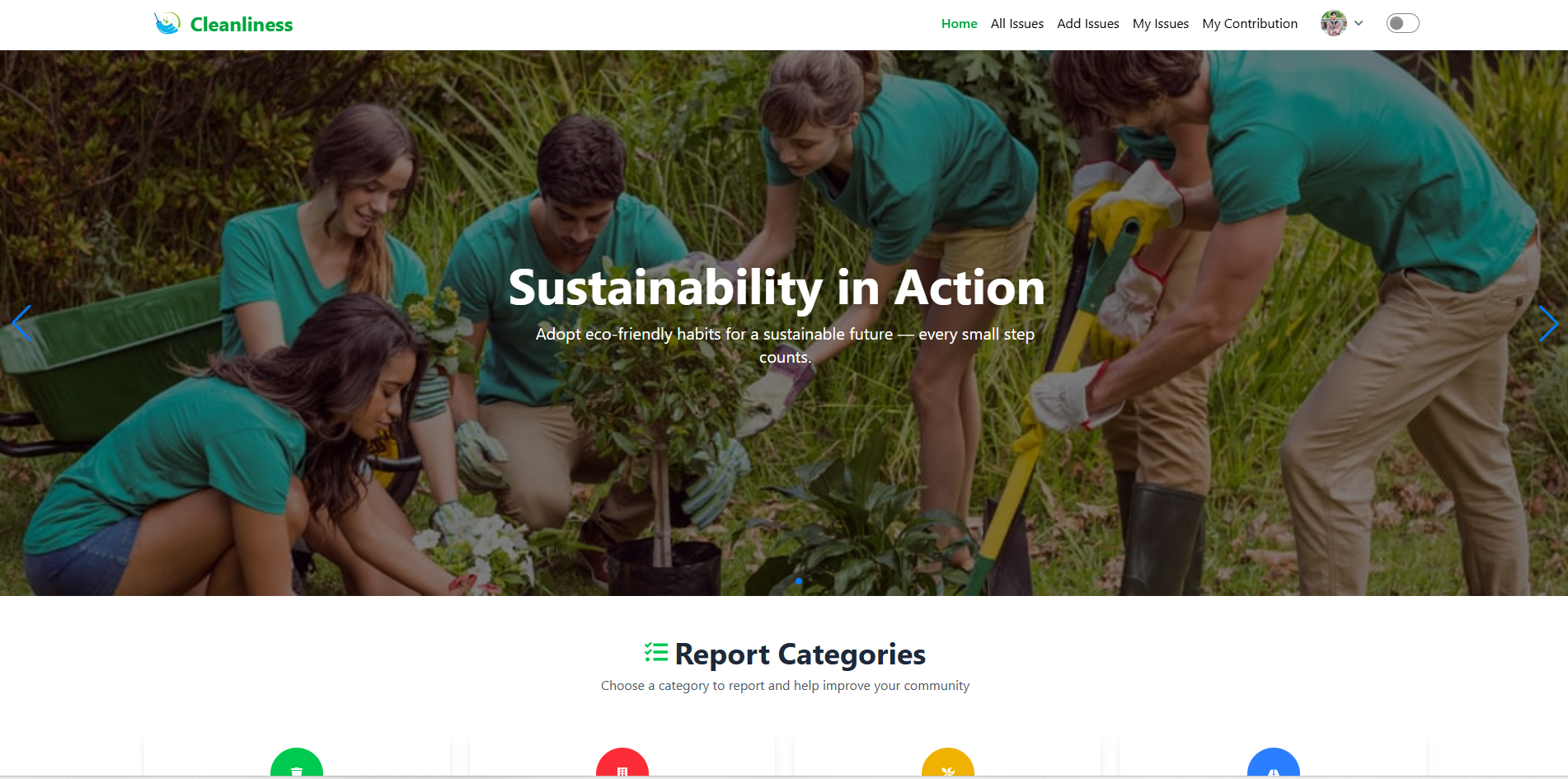Click the blue road category icon
1568x779 pixels.
[1274, 764]
